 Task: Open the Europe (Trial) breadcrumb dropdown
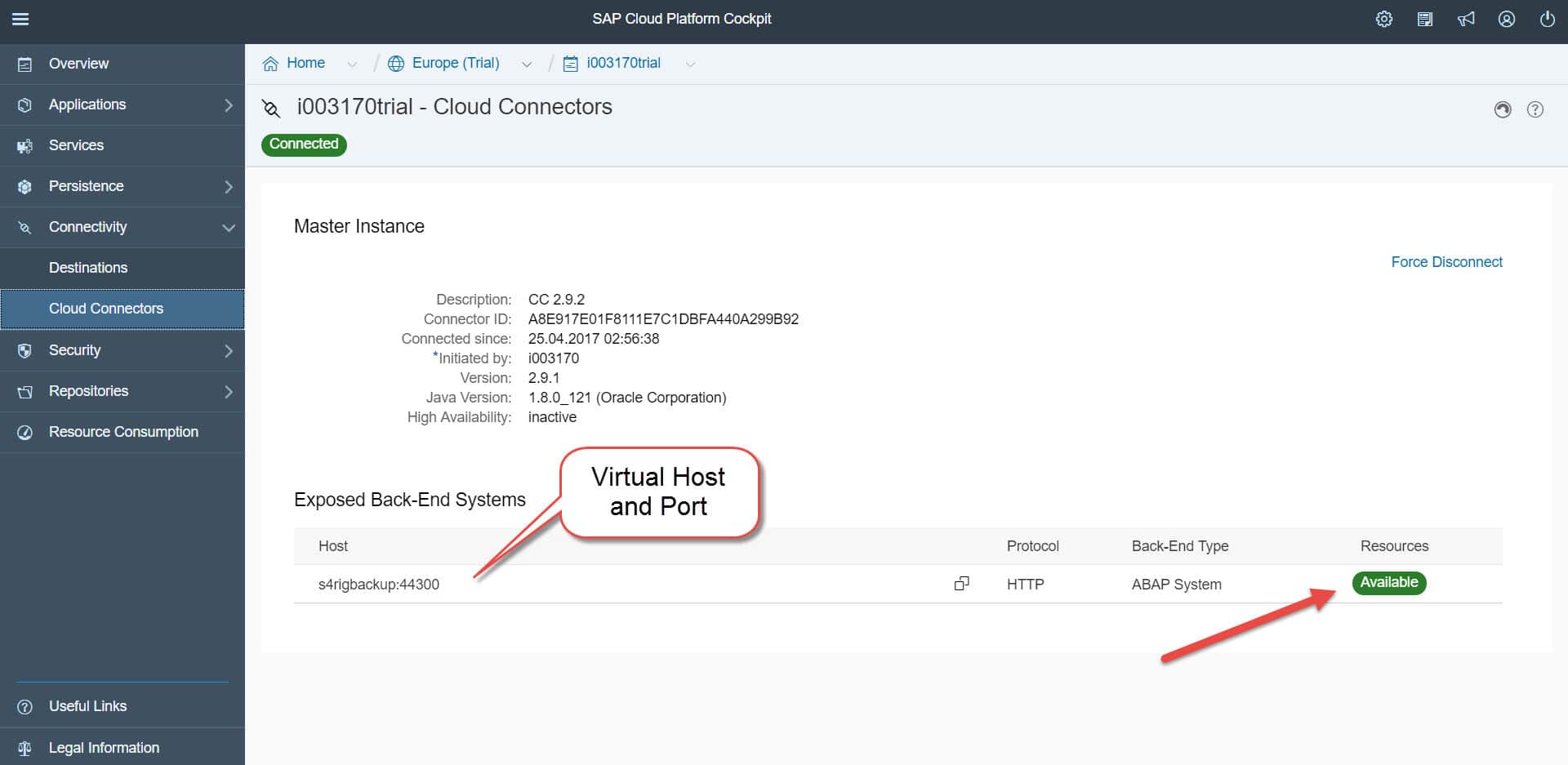(527, 64)
